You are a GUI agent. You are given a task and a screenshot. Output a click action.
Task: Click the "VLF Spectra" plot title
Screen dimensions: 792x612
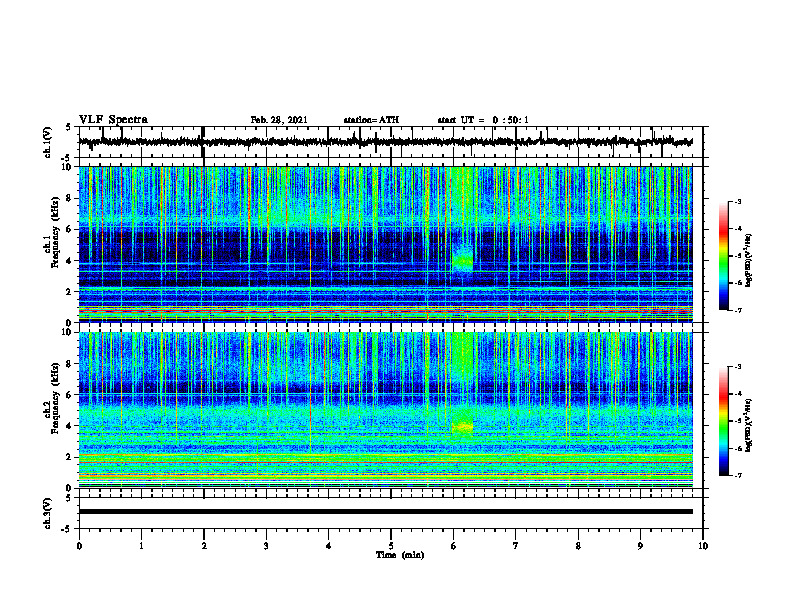coord(113,120)
